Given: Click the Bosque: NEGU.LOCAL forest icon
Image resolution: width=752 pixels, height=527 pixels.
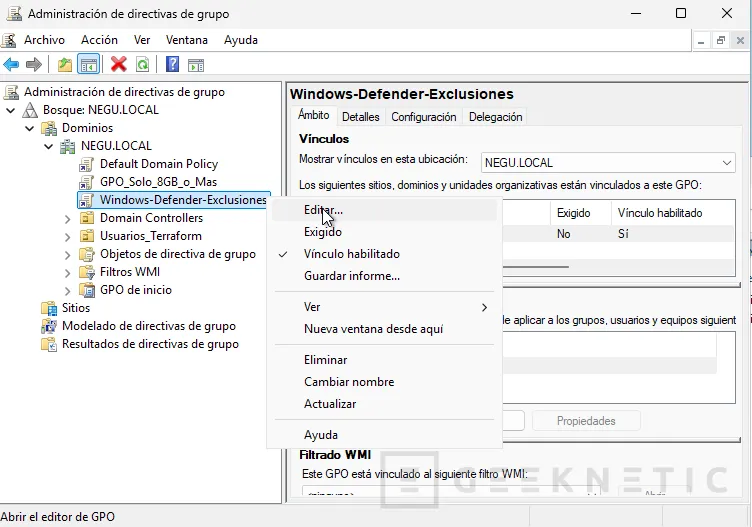Looking at the screenshot, I should tap(30, 110).
